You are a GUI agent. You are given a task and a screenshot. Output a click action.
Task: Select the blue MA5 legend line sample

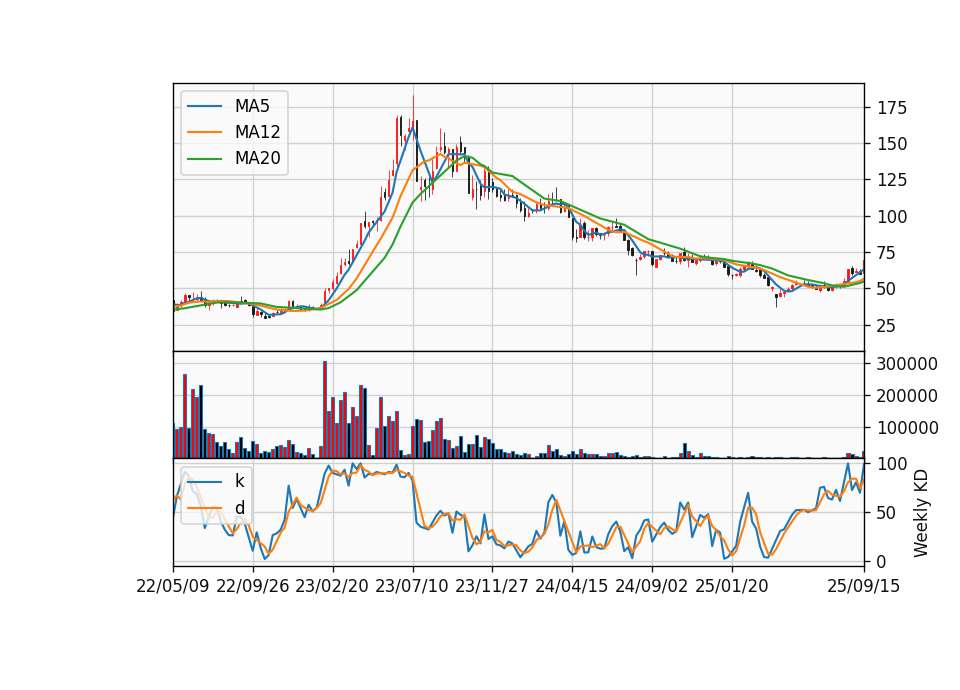(204, 106)
